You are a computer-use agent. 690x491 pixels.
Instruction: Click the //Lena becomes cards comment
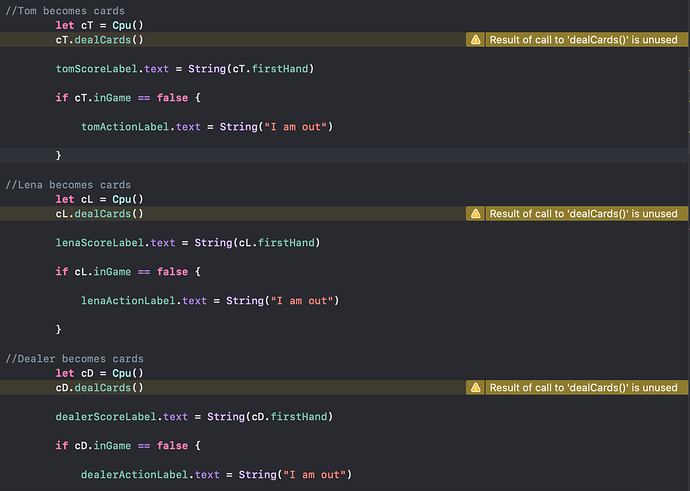68,185
